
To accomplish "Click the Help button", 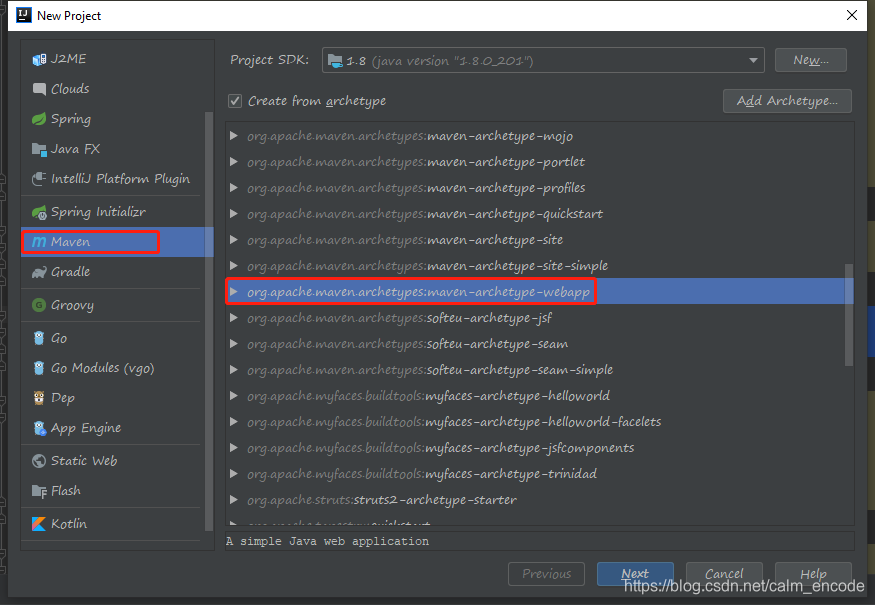I will (813, 574).
